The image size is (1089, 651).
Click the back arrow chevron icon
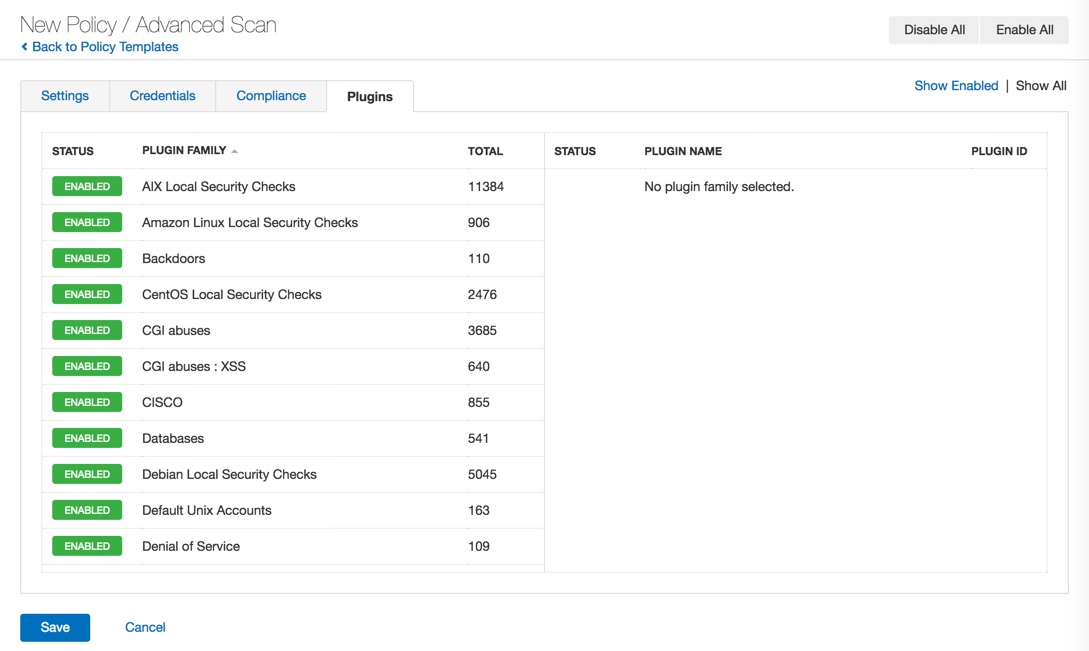click(25, 47)
